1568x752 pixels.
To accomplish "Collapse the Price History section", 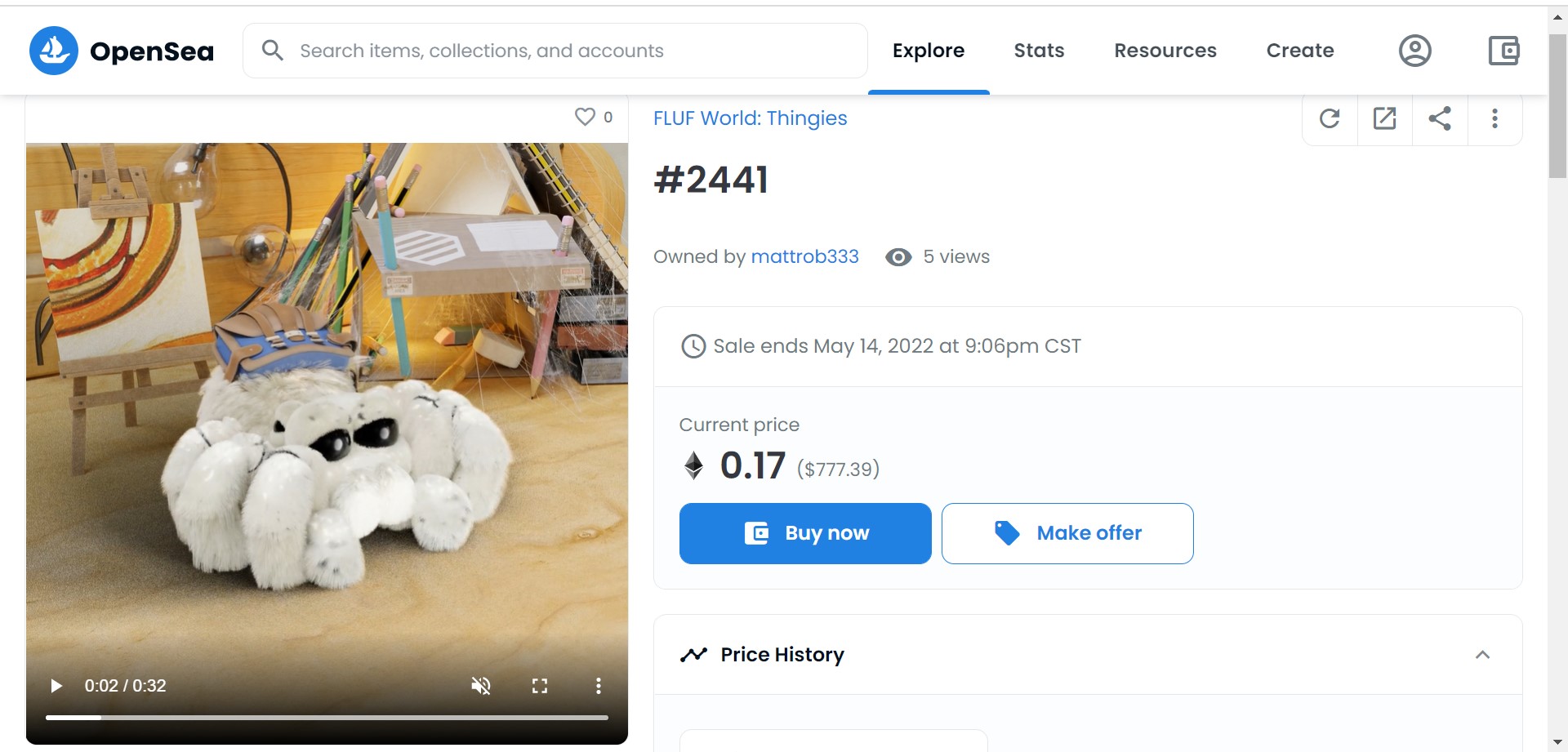I will [1482, 655].
